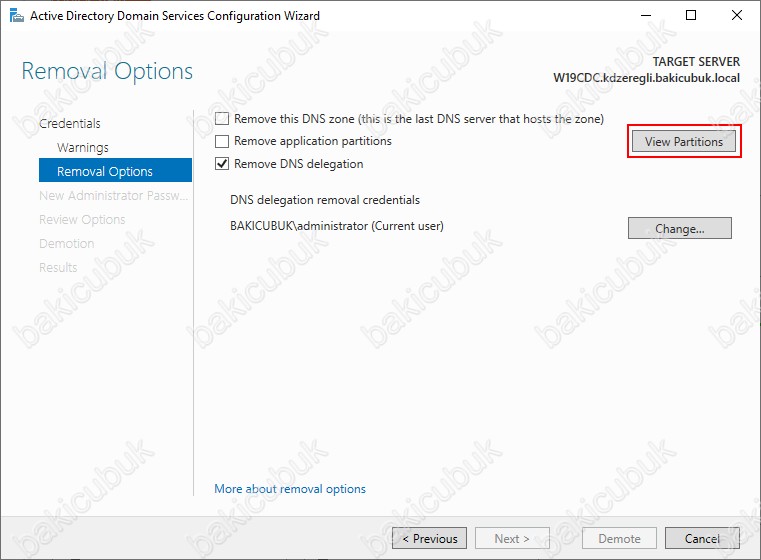Select Removal Options in sidebar
The image size is (761, 560).
tap(116, 170)
